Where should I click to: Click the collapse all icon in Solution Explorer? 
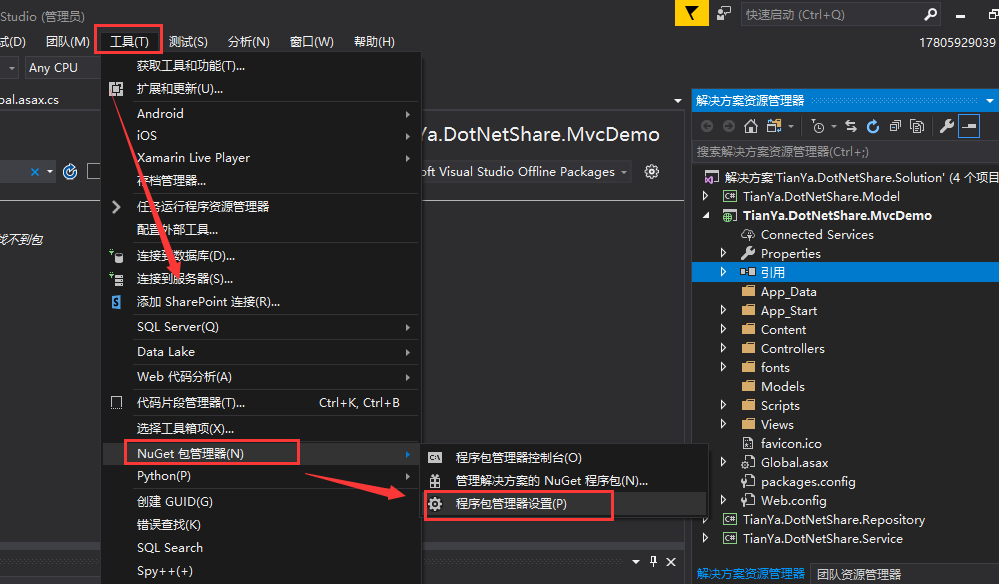coord(895,126)
